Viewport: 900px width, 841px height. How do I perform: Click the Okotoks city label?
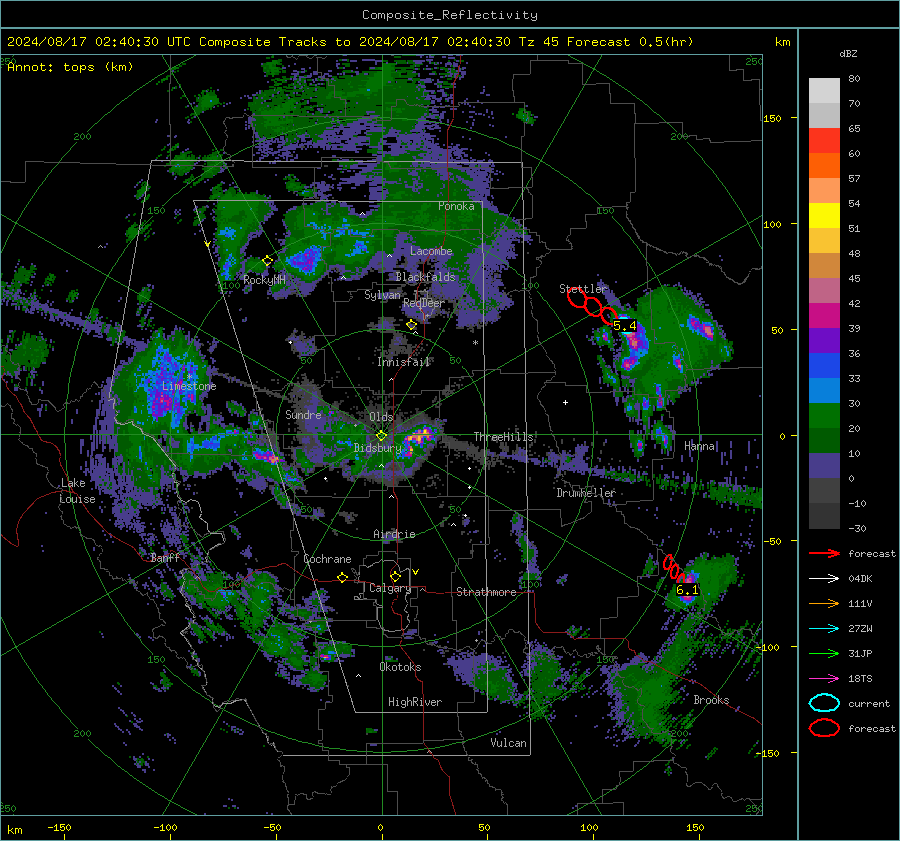400,667
